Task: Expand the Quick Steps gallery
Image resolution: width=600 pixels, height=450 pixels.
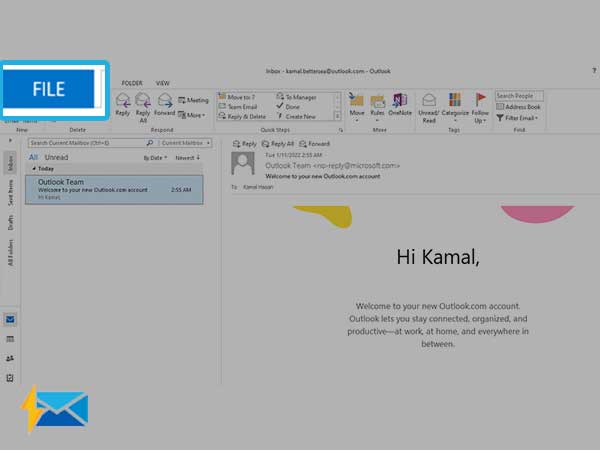Action: (337, 116)
